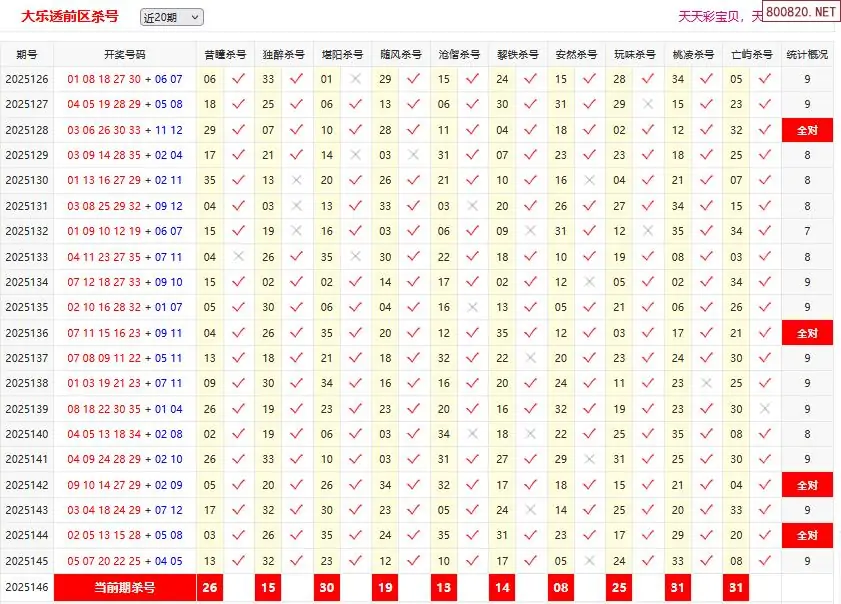Screen dimensions: 841x604
Task: Click the X mark for 桃凌杀号 in period 2025138
Action: coord(707,384)
